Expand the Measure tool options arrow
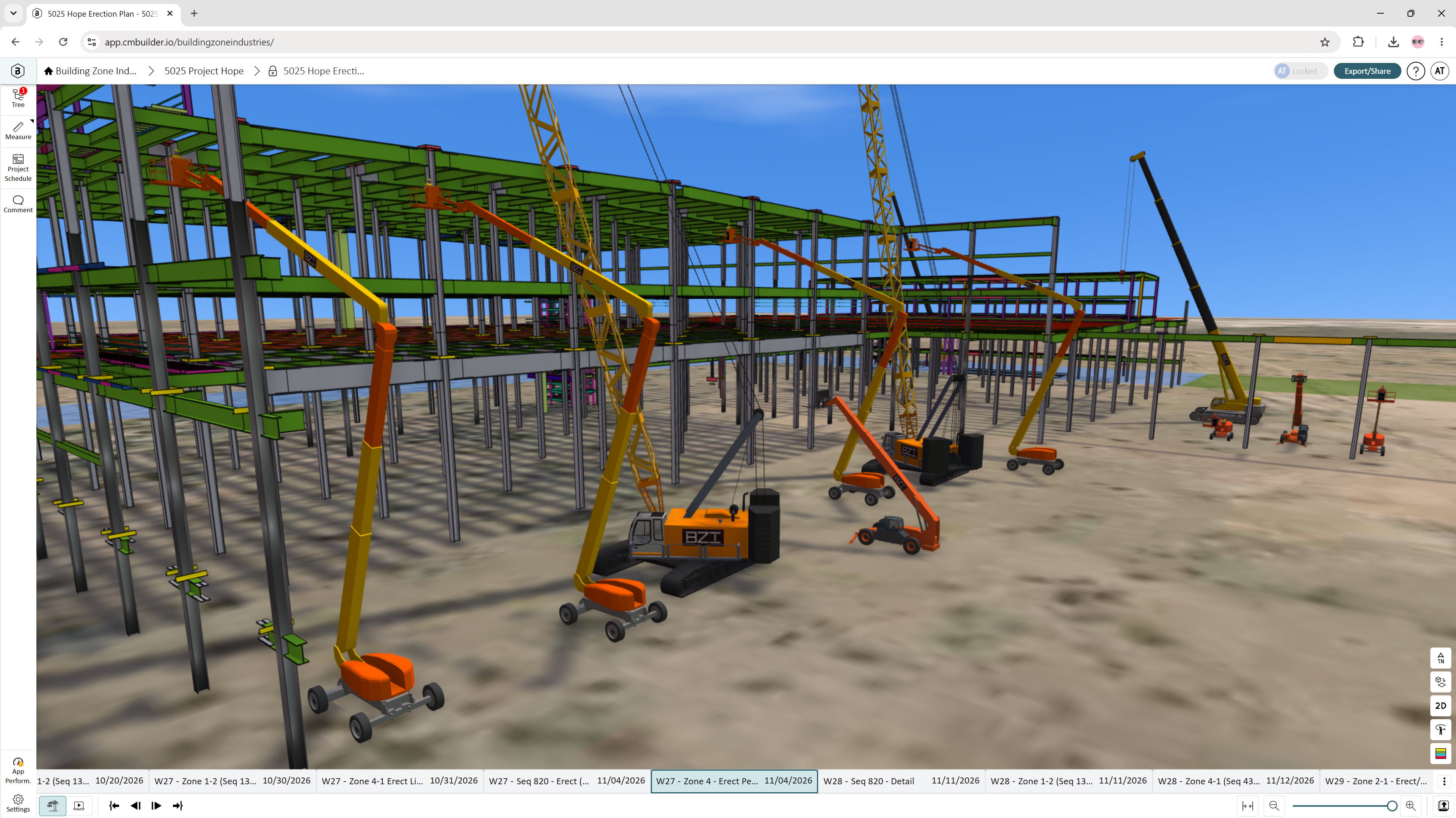The height and width of the screenshot is (818, 1456). [31, 121]
